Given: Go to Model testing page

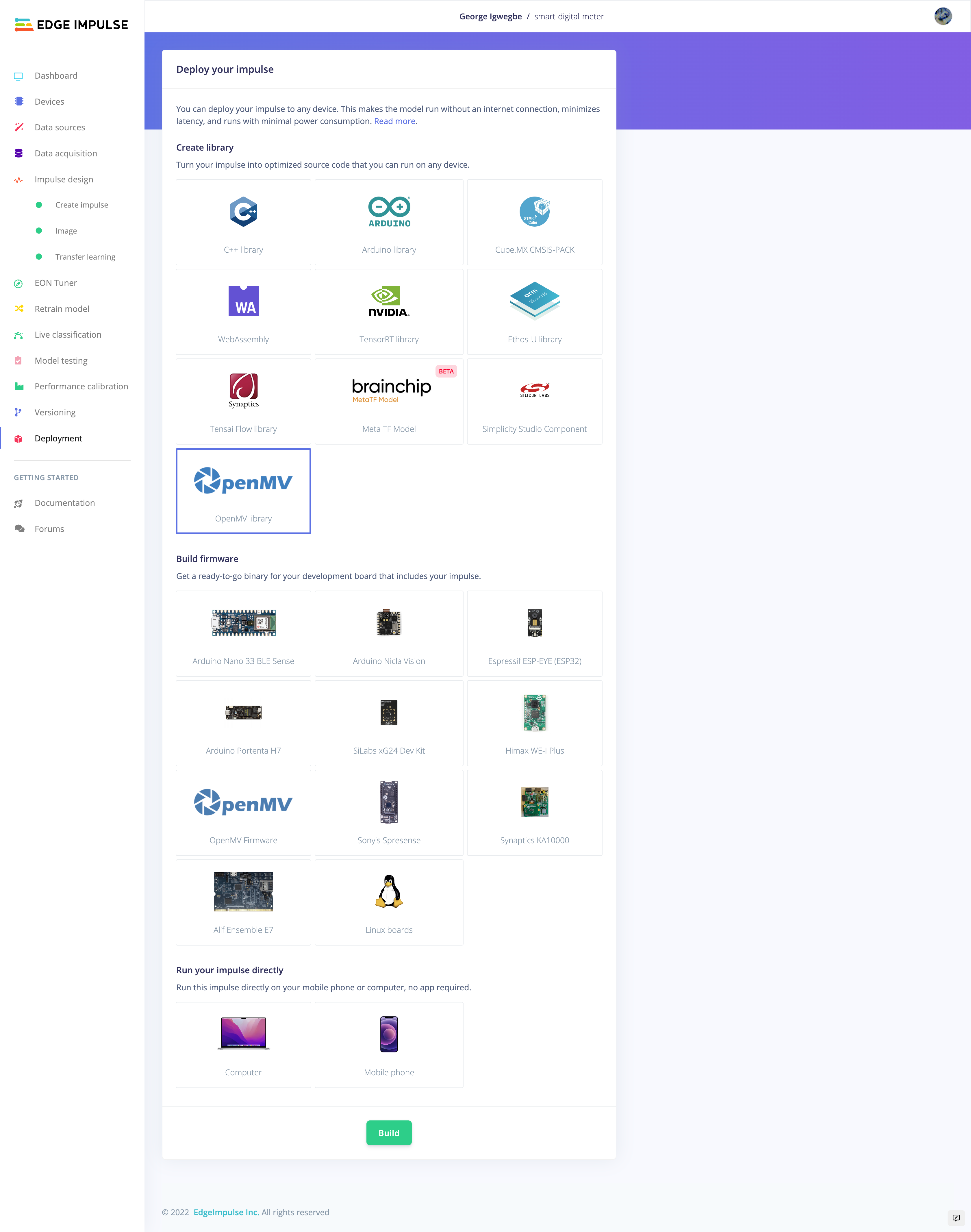Looking at the screenshot, I should (x=61, y=360).
